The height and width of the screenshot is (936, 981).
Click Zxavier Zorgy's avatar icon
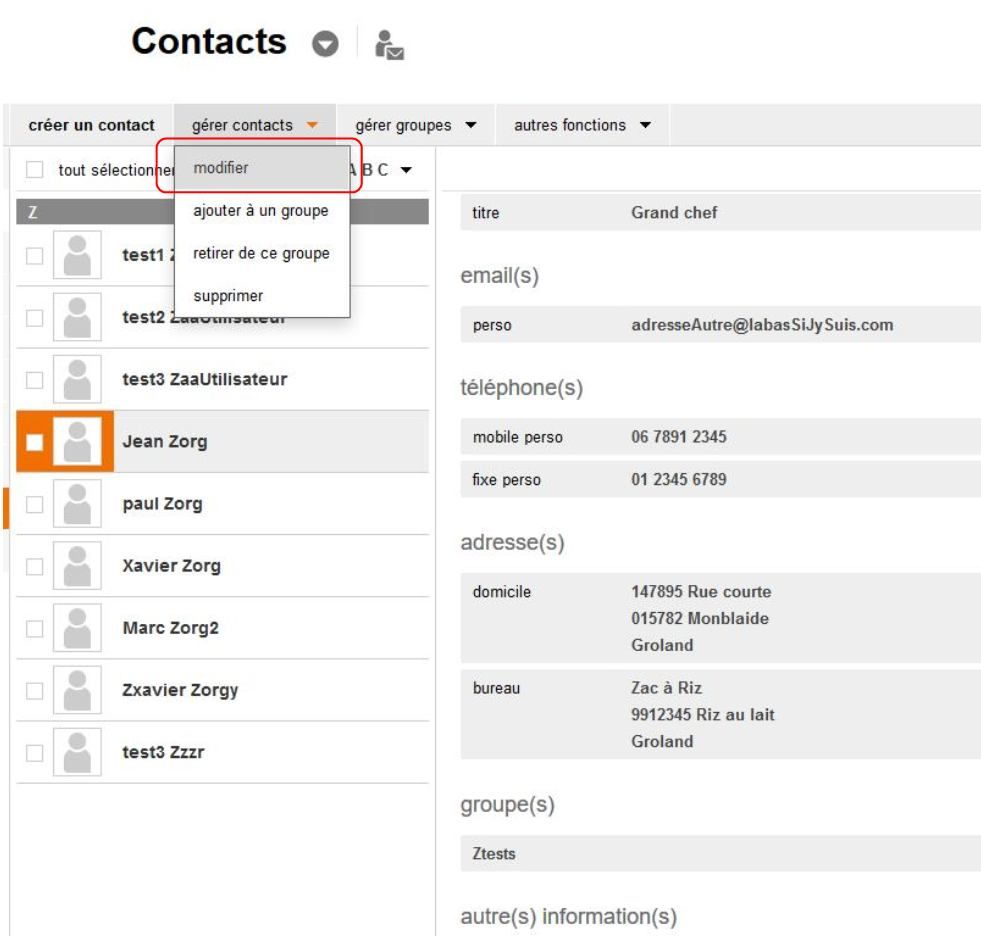pos(77,690)
